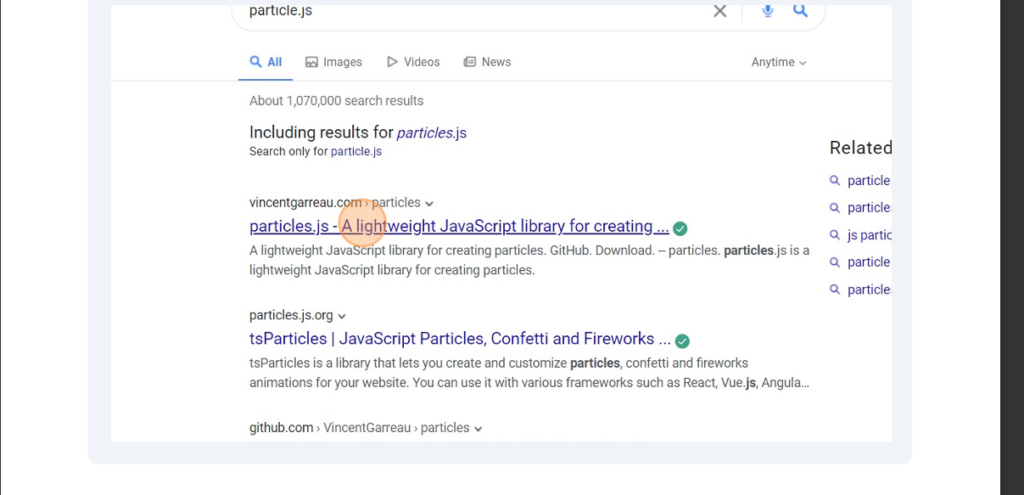This screenshot has height=495, width=1024.
Task: Switch to the Images tab
Action: [334, 62]
